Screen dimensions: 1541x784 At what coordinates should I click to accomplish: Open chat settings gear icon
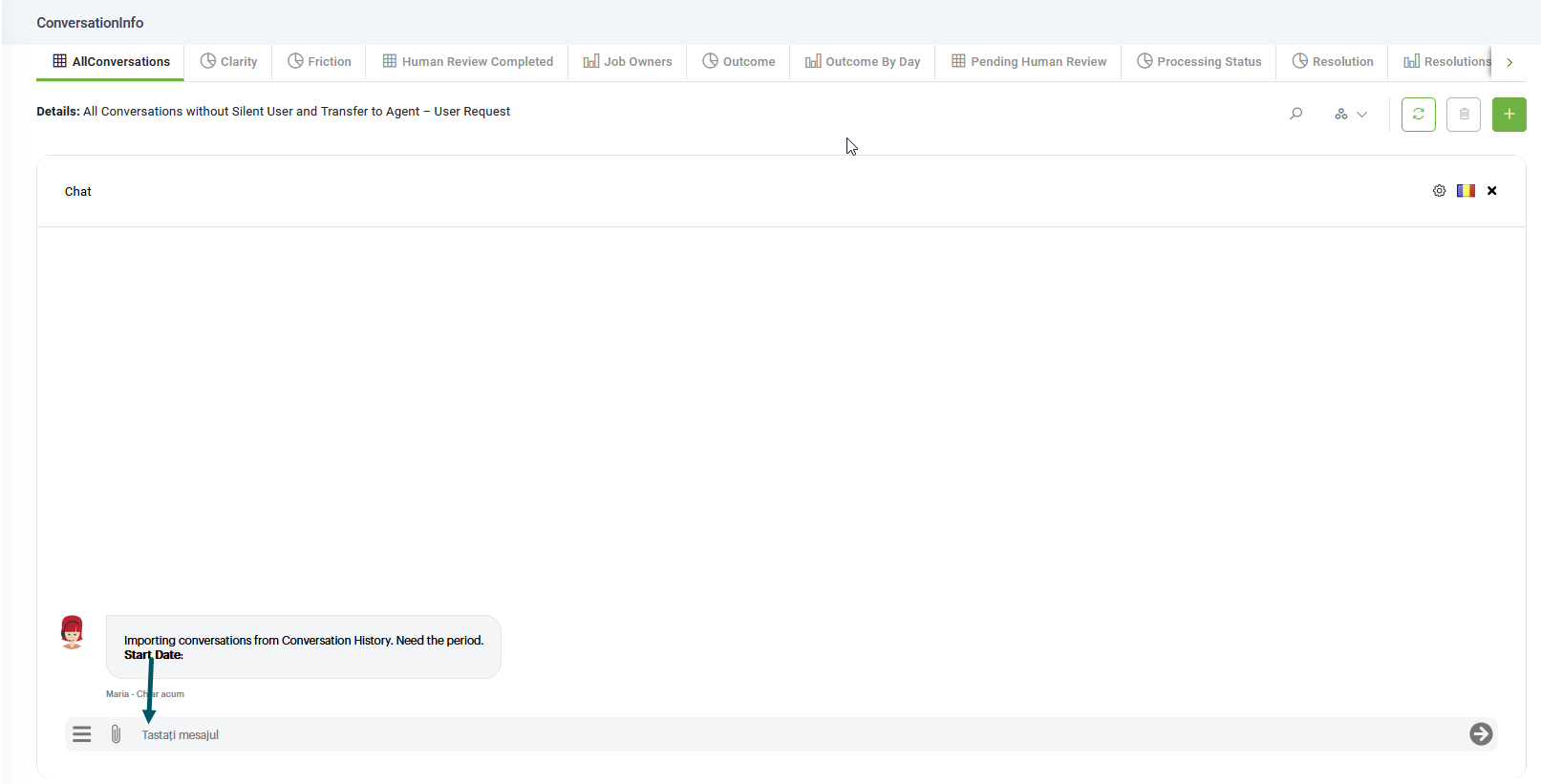pyautogui.click(x=1439, y=191)
